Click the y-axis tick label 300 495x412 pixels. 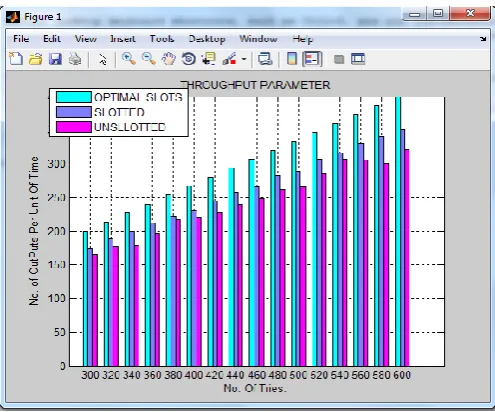[56, 164]
